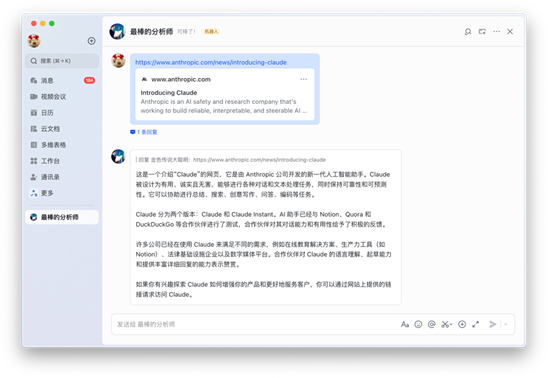
Task: Click the www.anthropic.com domain on the card
Action: [x=181, y=79]
